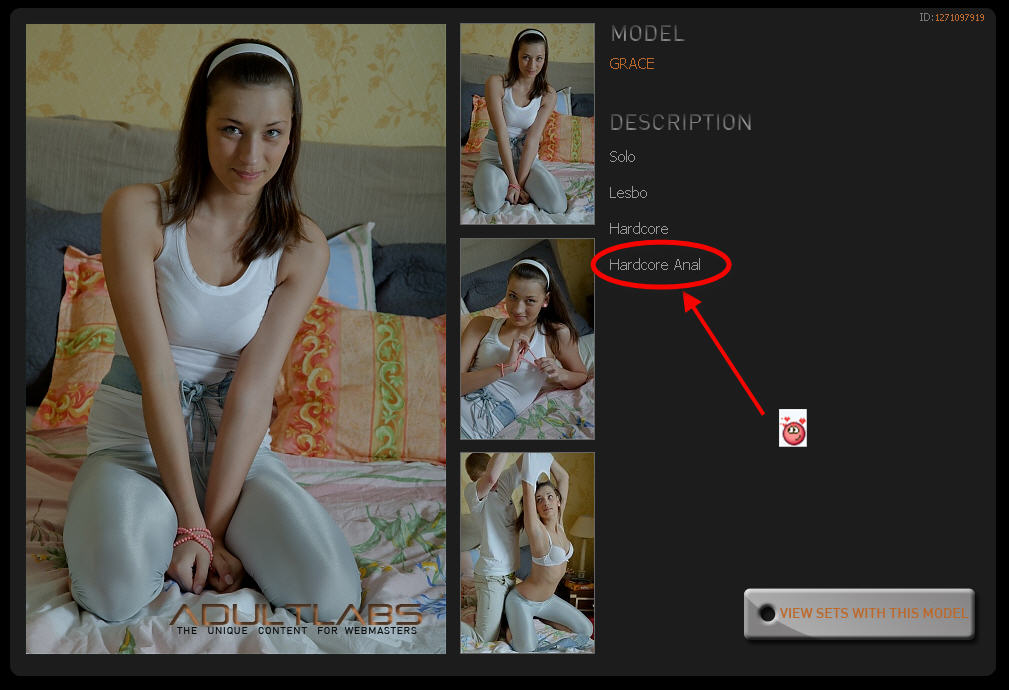This screenshot has height=690, width=1009.
Task: Click the Unique Content for Webmasters tagline
Action: point(296,631)
